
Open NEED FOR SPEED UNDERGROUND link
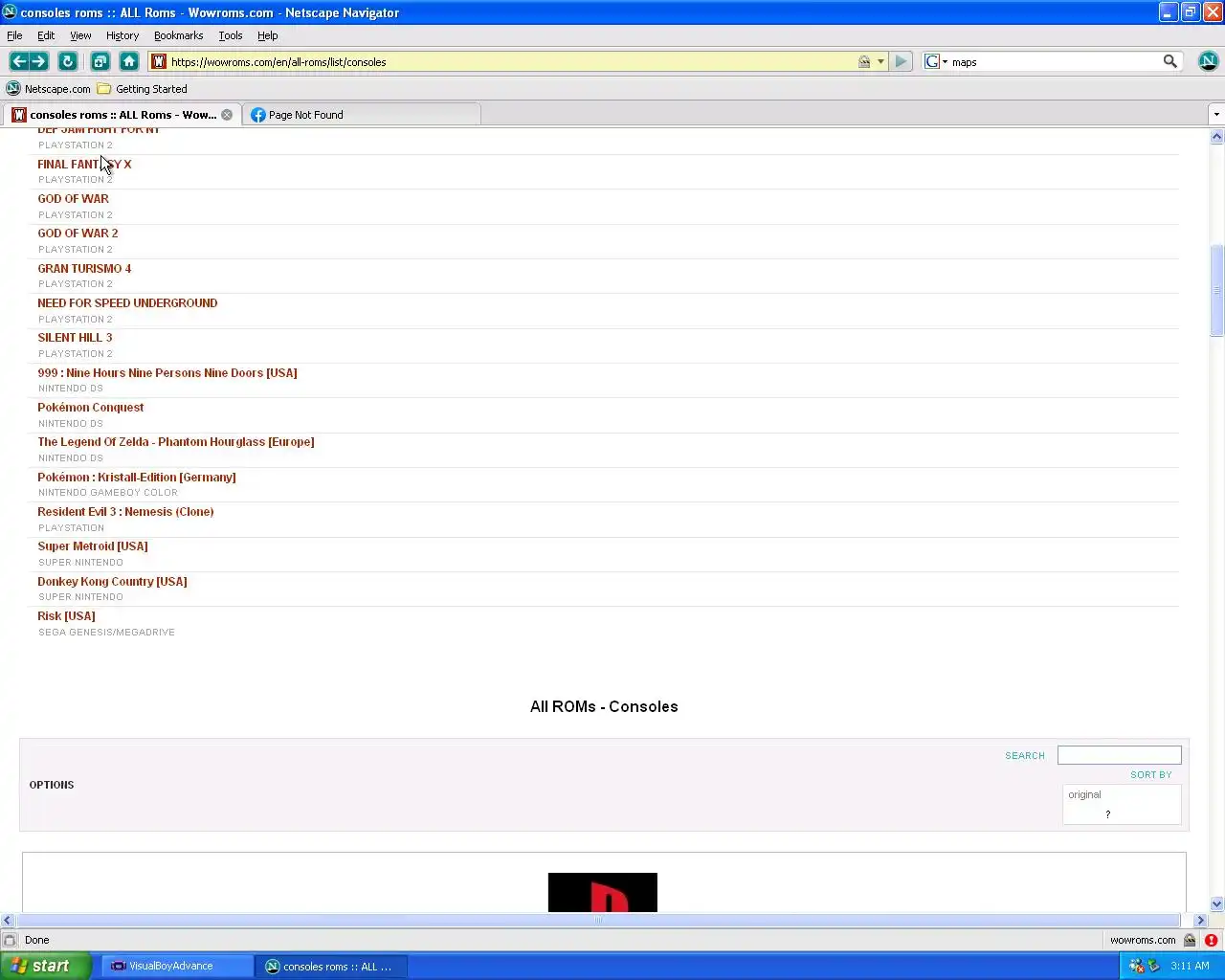pos(127,303)
